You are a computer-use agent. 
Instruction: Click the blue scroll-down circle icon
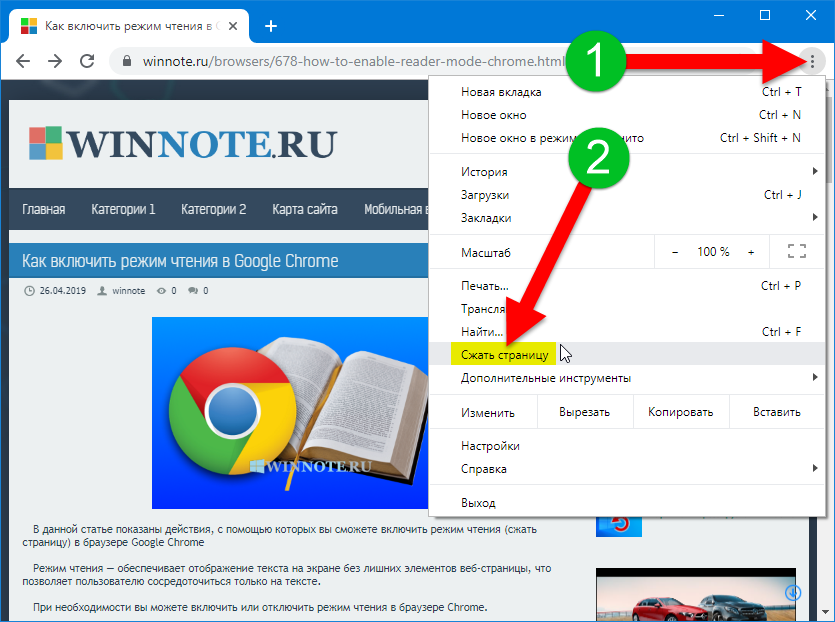pyautogui.click(x=793, y=592)
